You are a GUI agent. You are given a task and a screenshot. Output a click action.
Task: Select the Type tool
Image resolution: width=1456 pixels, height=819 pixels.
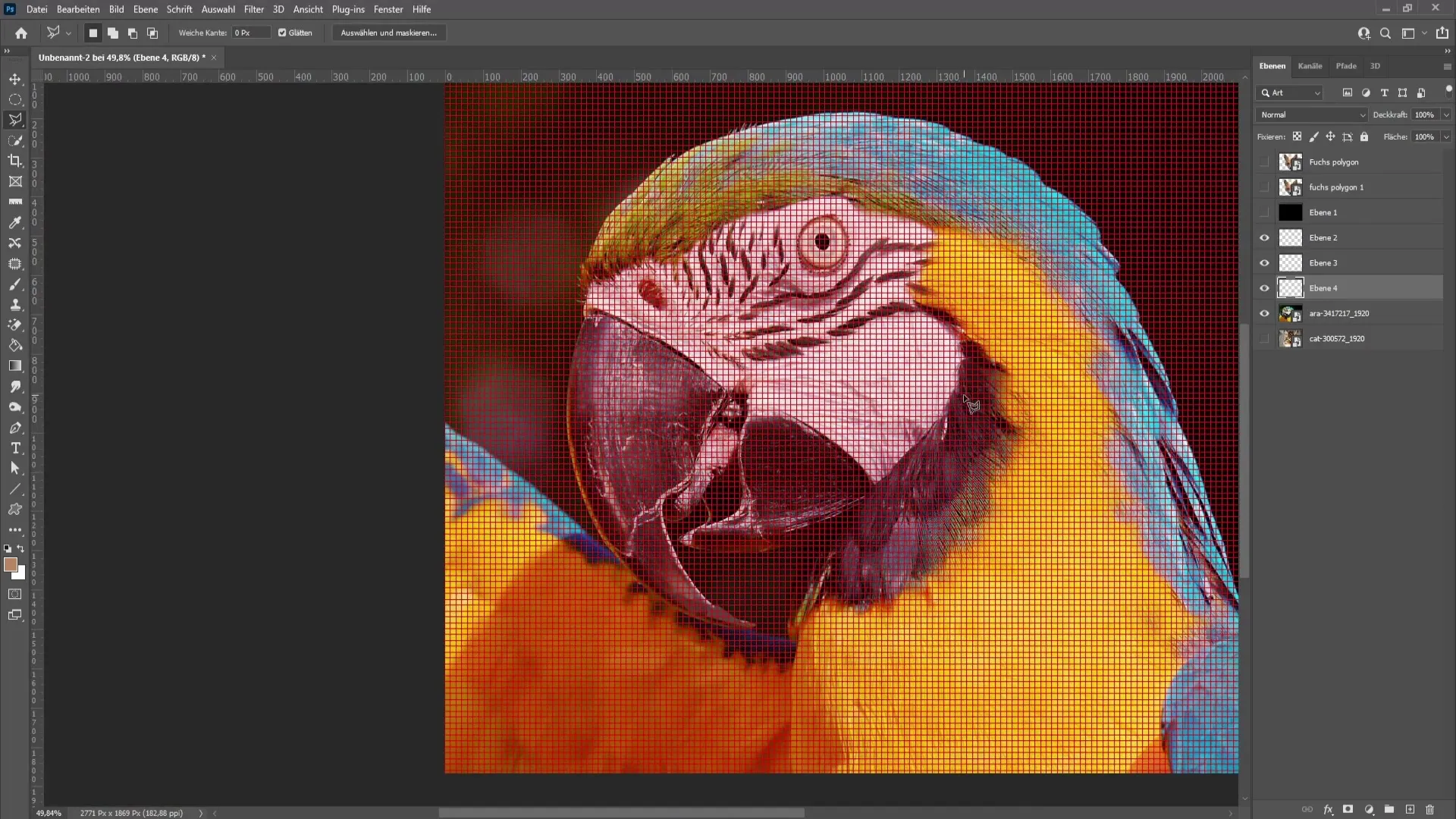(14, 448)
